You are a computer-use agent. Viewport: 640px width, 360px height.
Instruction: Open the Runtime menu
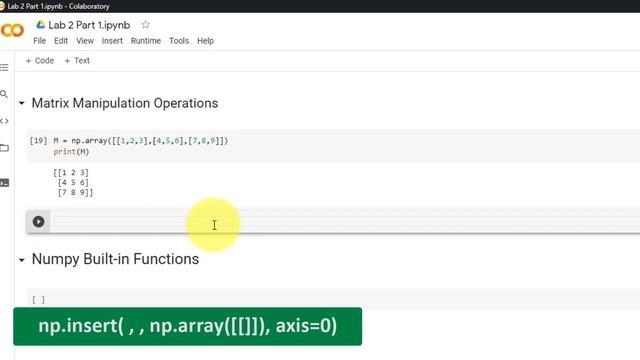(146, 41)
